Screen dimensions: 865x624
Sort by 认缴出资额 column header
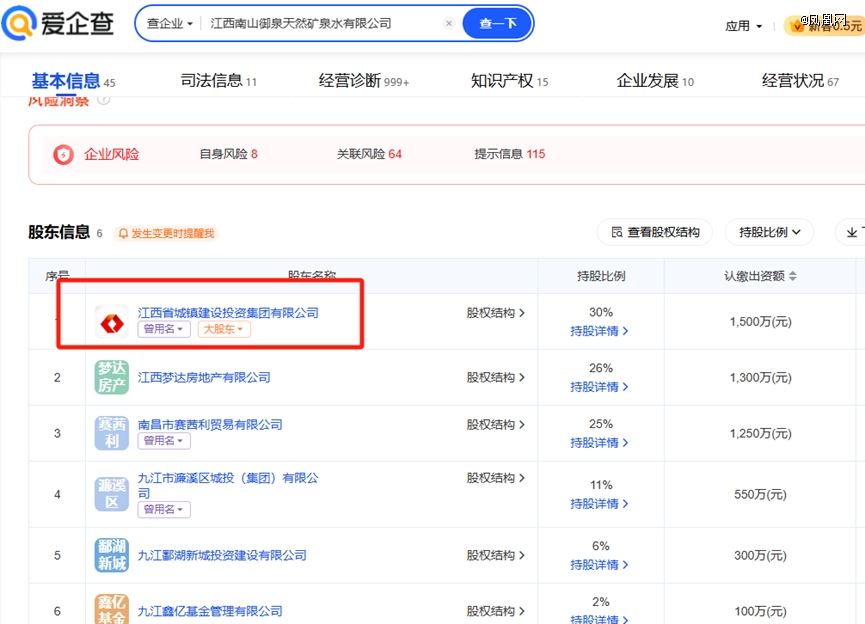(760, 276)
